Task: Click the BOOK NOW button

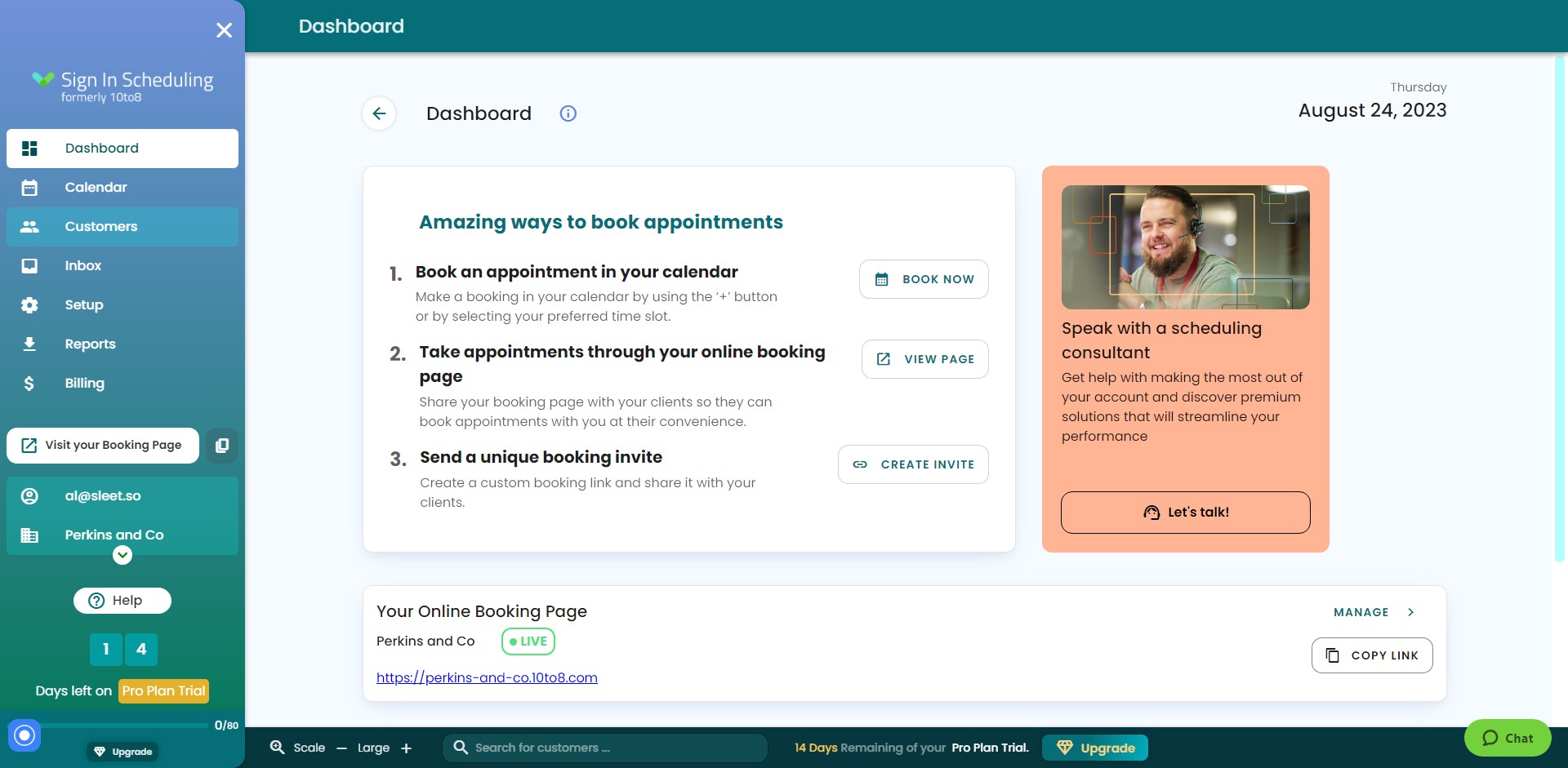Action: tap(924, 279)
